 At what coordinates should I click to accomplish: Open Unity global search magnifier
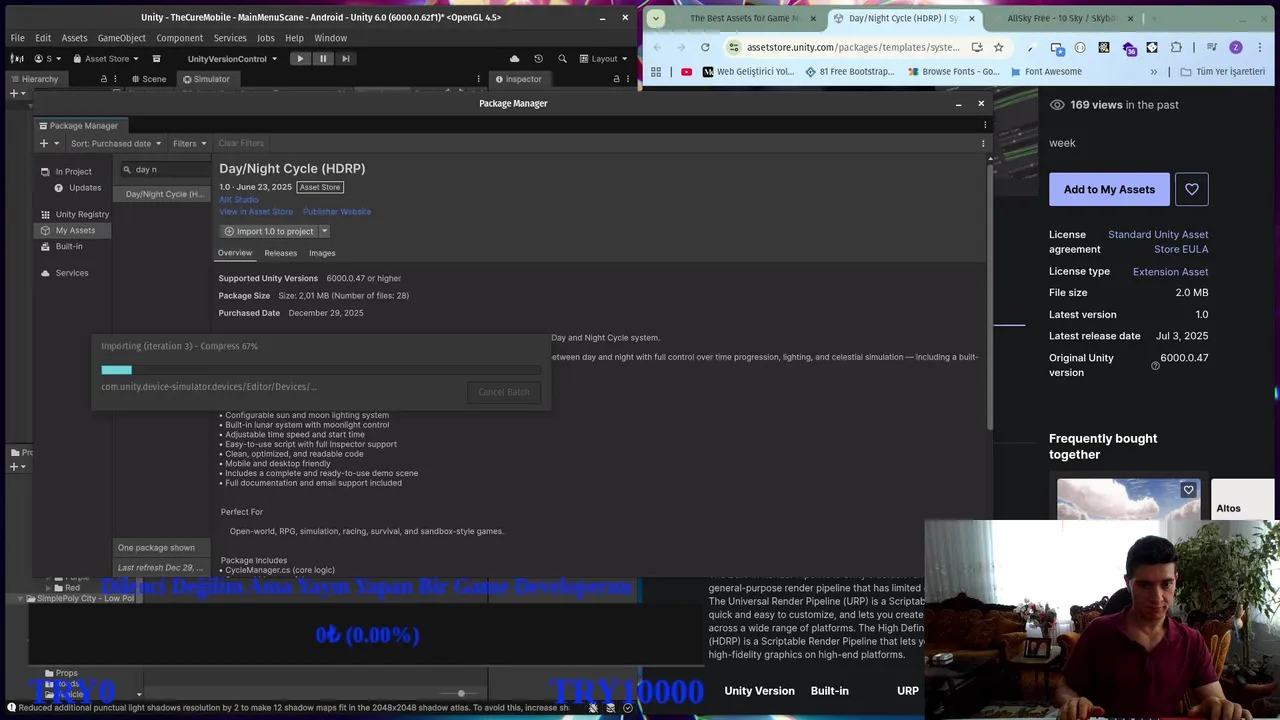pos(562,59)
